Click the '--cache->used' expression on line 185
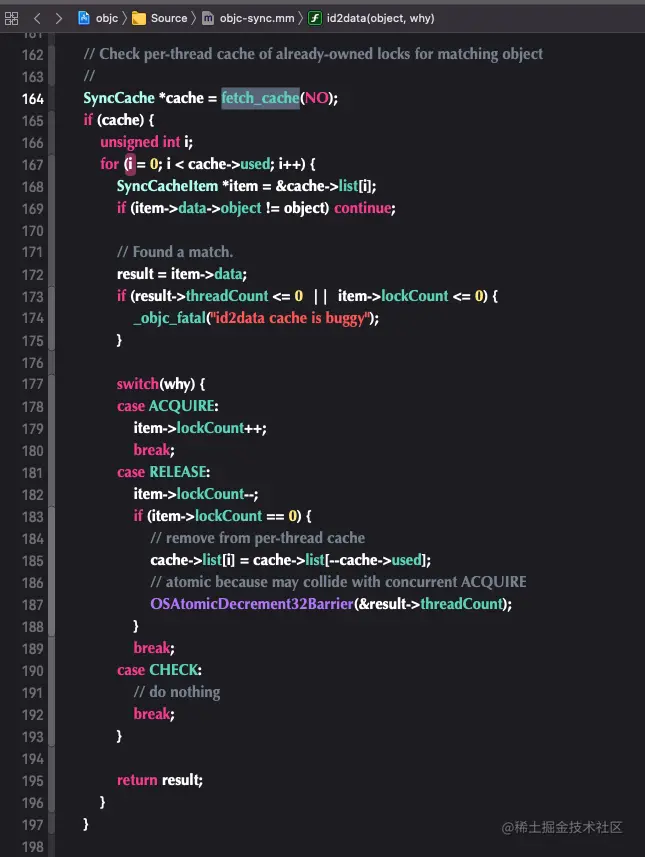The height and width of the screenshot is (857, 645). [x=375, y=560]
